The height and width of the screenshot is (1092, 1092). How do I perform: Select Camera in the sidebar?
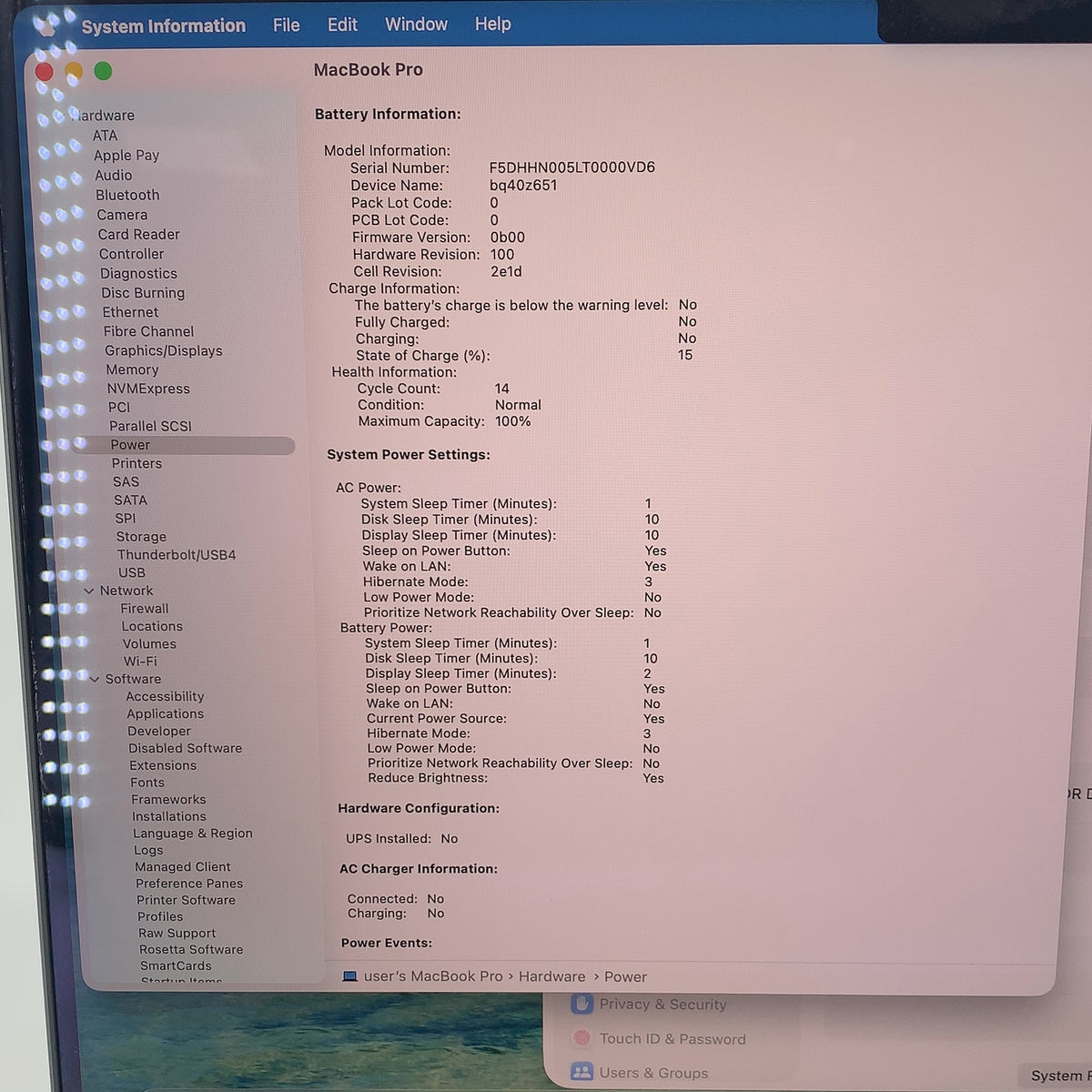tap(122, 215)
